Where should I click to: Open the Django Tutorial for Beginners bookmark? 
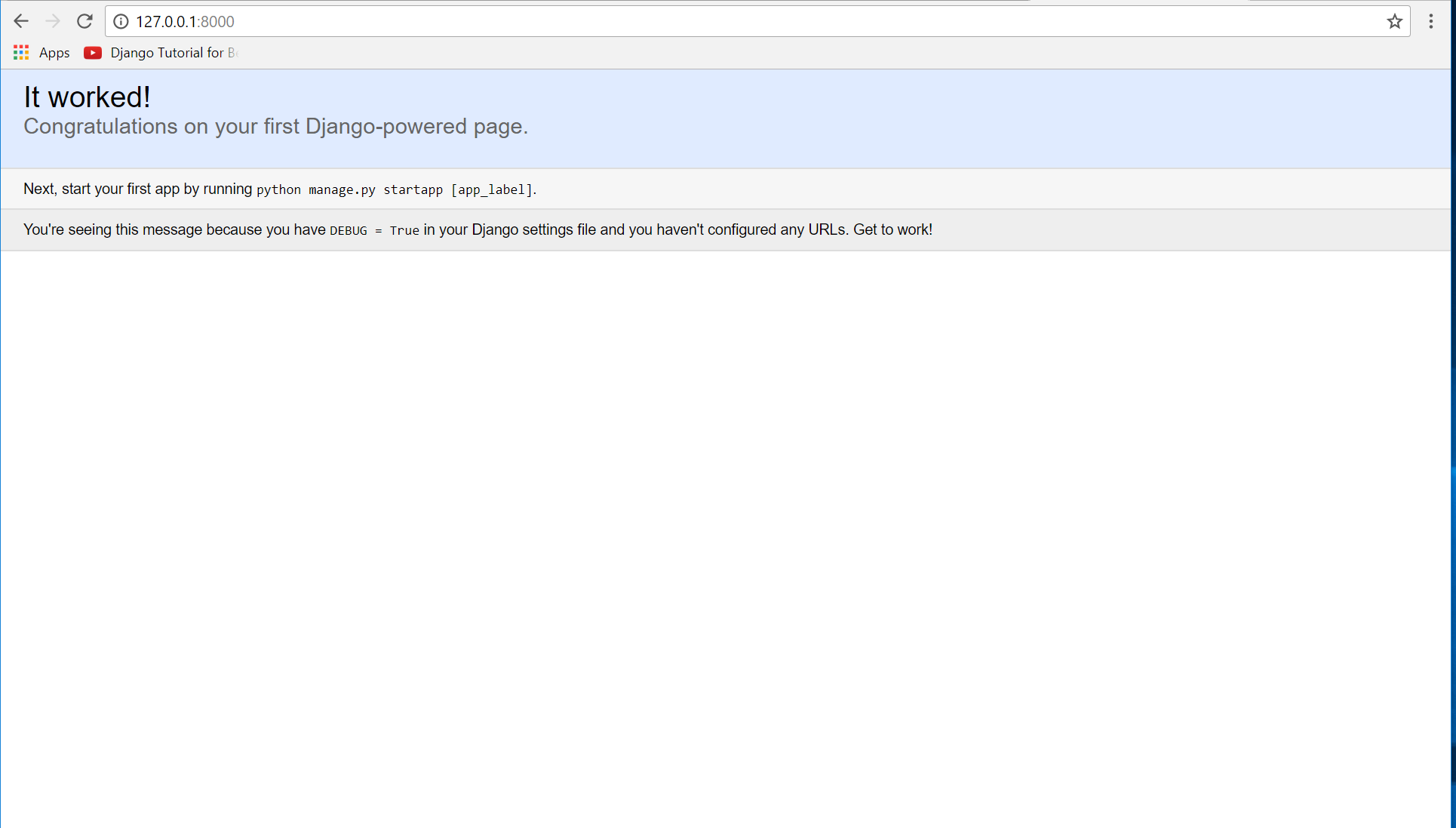point(161,53)
